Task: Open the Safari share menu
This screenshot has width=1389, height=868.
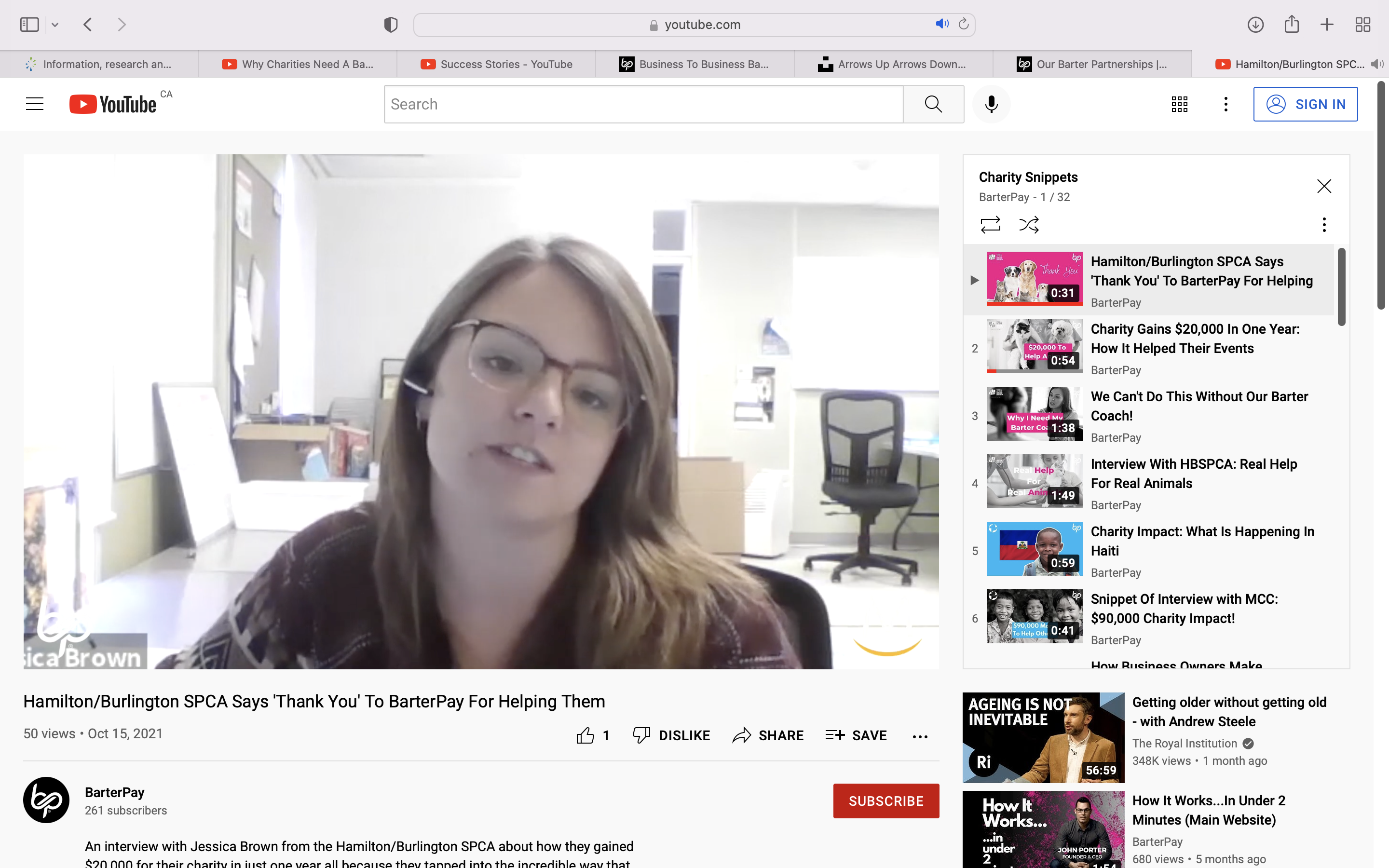Action: tap(1292, 24)
